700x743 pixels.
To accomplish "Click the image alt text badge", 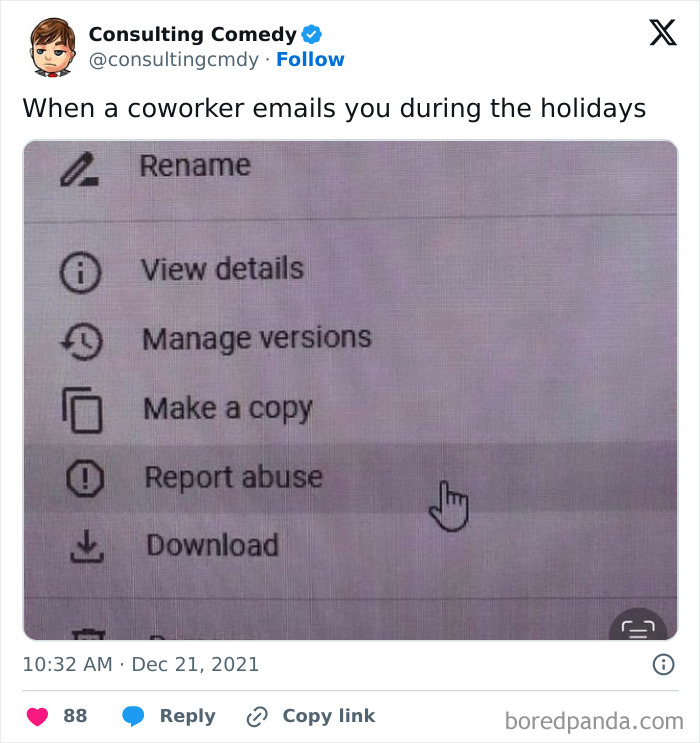I will click(637, 625).
